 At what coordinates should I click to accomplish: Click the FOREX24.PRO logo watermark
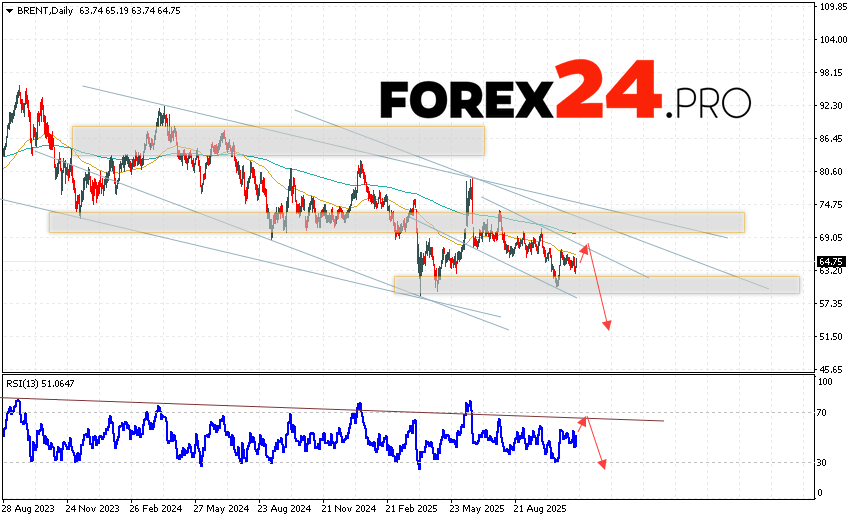pyautogui.click(x=565, y=97)
